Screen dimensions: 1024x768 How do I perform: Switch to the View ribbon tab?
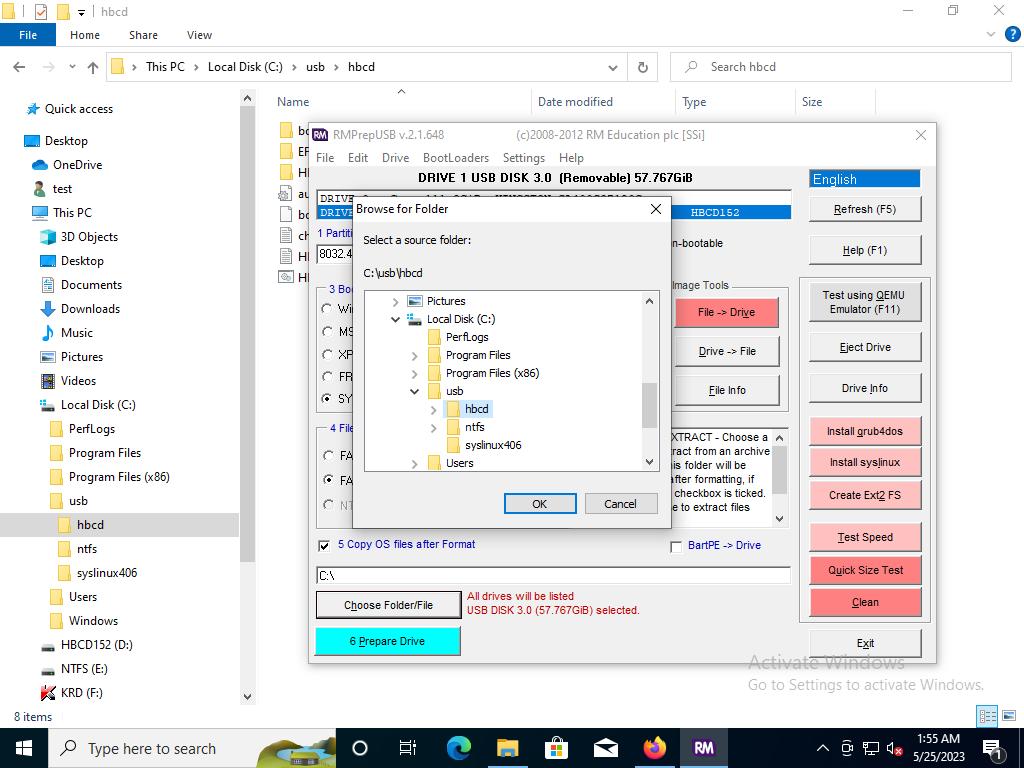point(199,35)
